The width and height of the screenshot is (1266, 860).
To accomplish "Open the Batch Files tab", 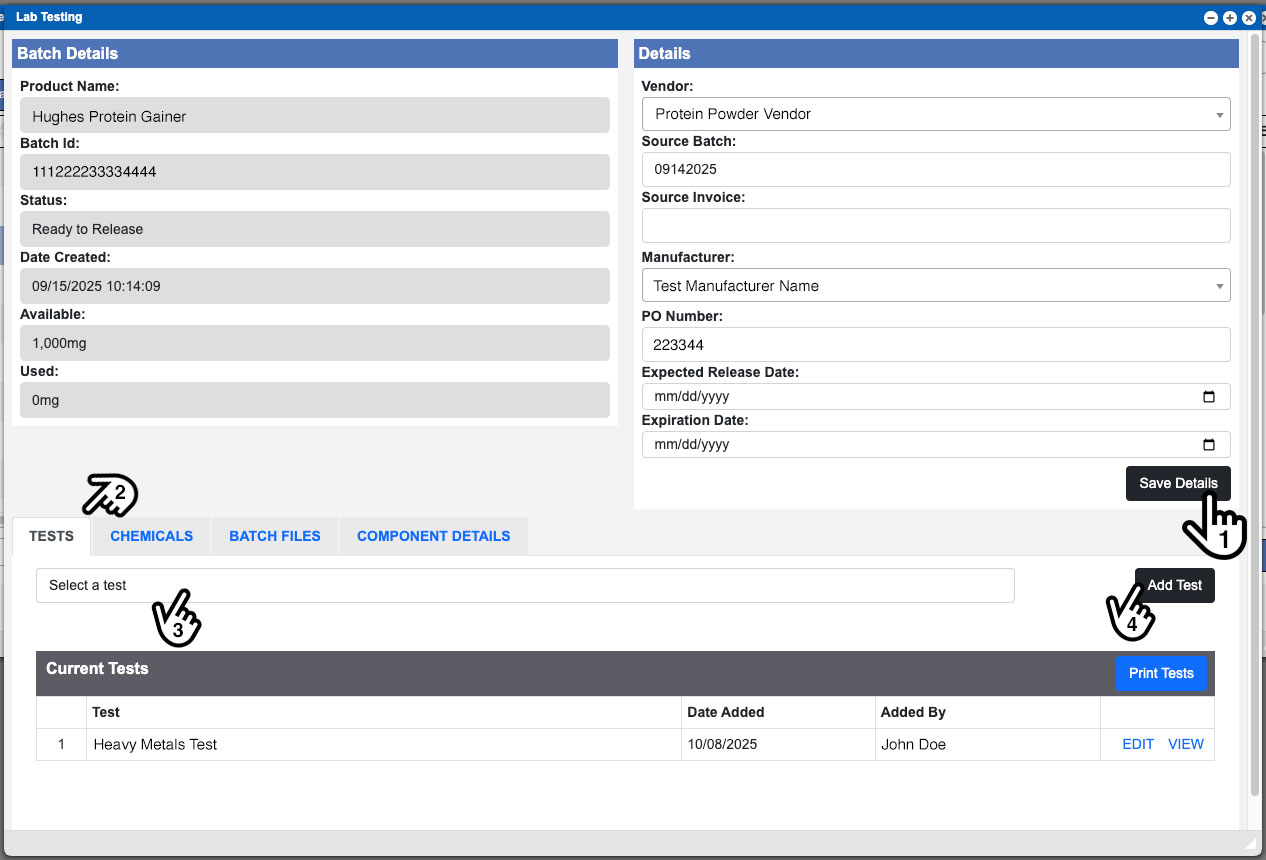I will (x=275, y=536).
